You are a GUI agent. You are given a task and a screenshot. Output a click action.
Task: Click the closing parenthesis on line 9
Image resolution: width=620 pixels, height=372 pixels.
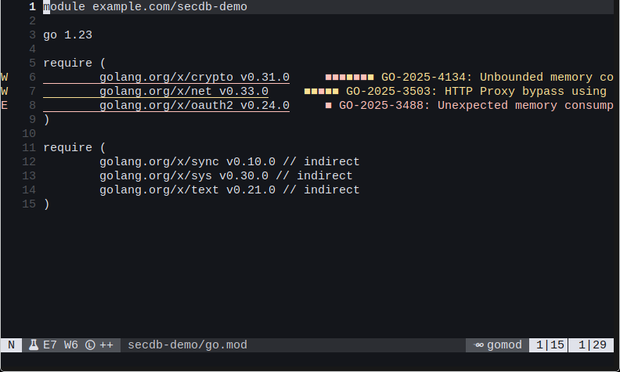coord(47,119)
